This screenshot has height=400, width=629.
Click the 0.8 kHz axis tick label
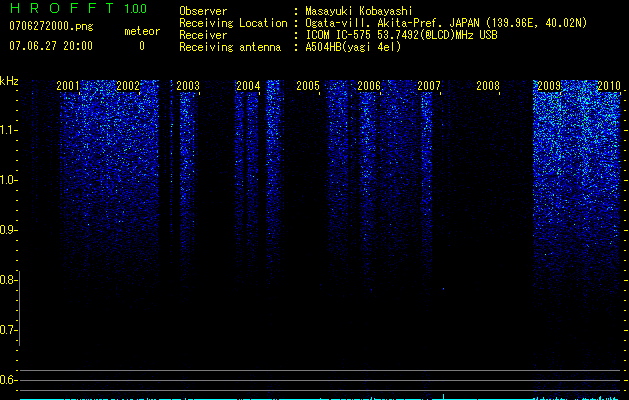point(8,280)
